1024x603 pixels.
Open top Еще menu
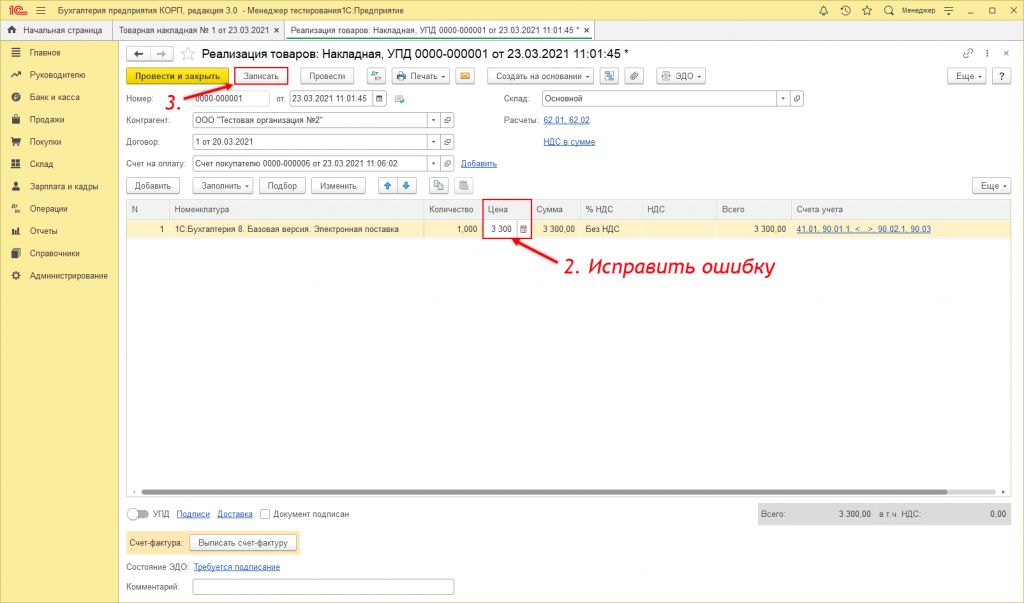967,76
